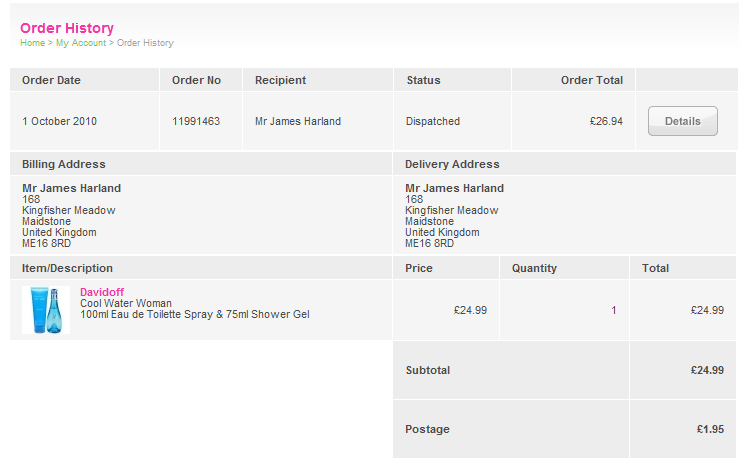Click the Order Date column header

point(51,80)
